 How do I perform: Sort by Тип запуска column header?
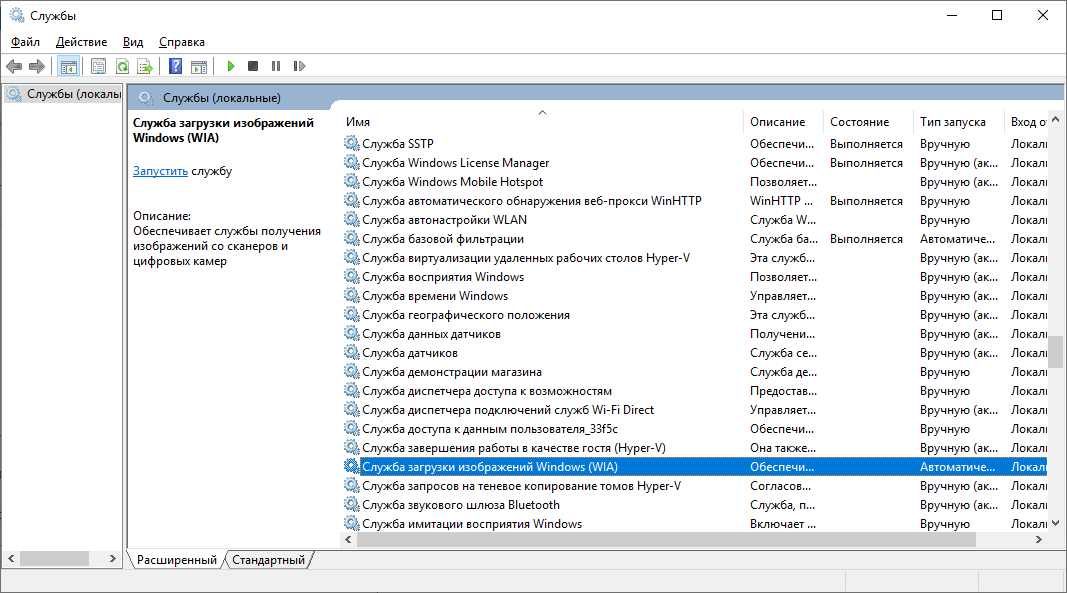957,122
